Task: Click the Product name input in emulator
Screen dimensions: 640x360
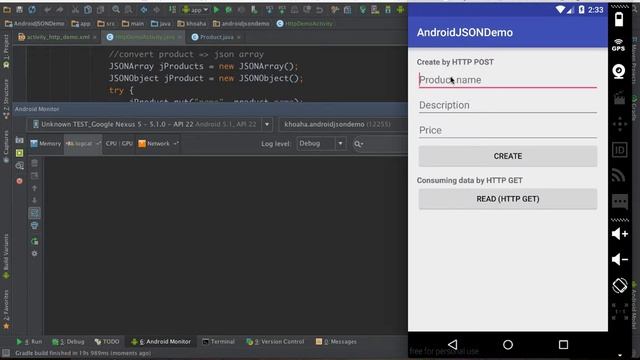Action: tap(508, 80)
